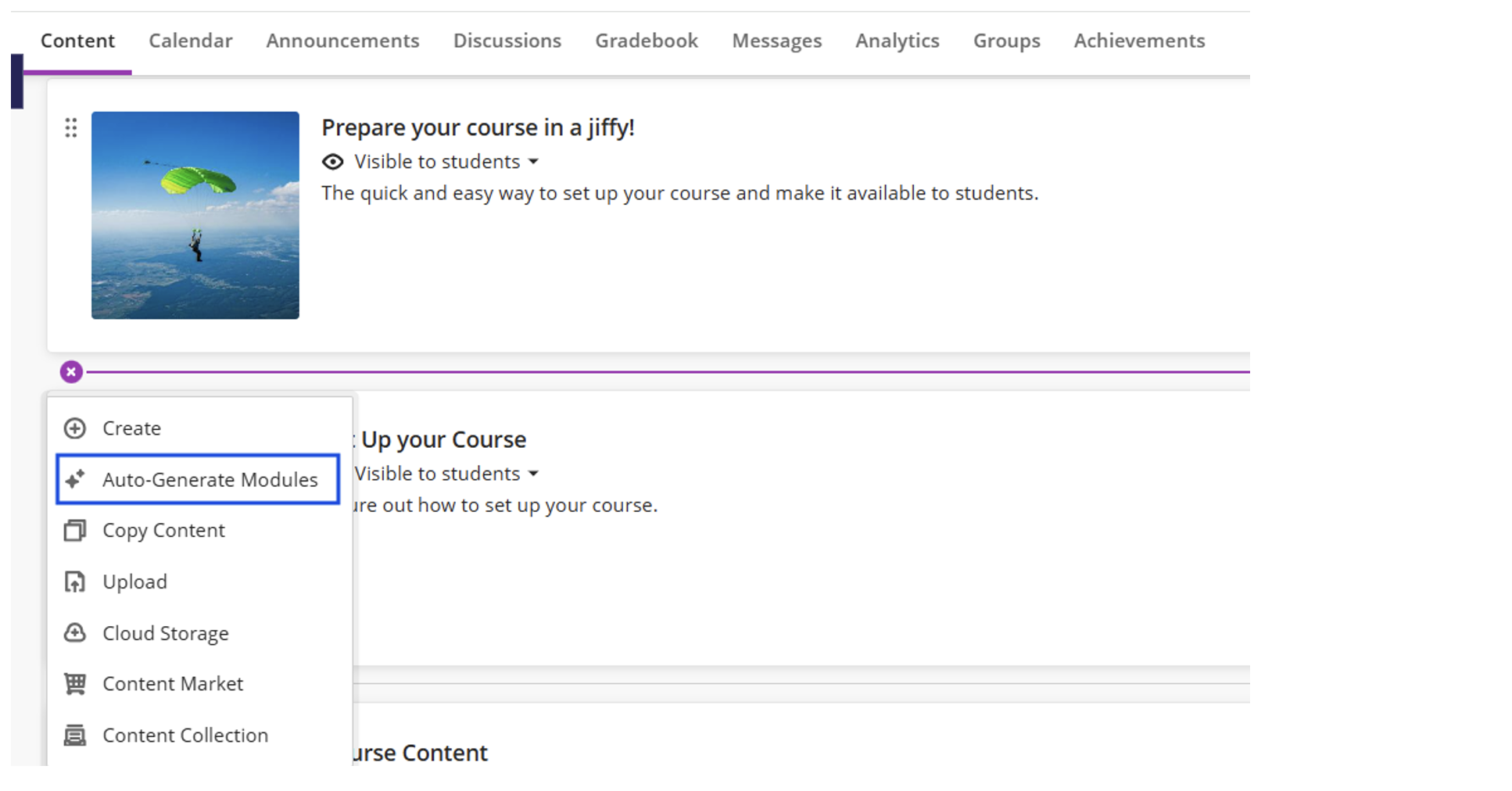
Task: Click the Copy Content duplicate icon
Action: coord(74,531)
